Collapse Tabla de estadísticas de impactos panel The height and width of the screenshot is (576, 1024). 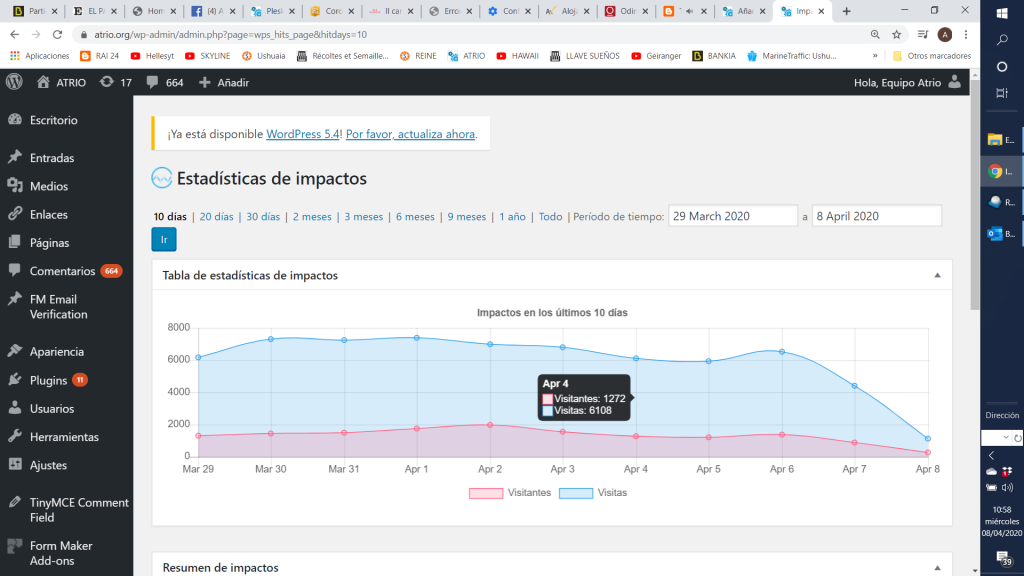pyautogui.click(x=937, y=275)
